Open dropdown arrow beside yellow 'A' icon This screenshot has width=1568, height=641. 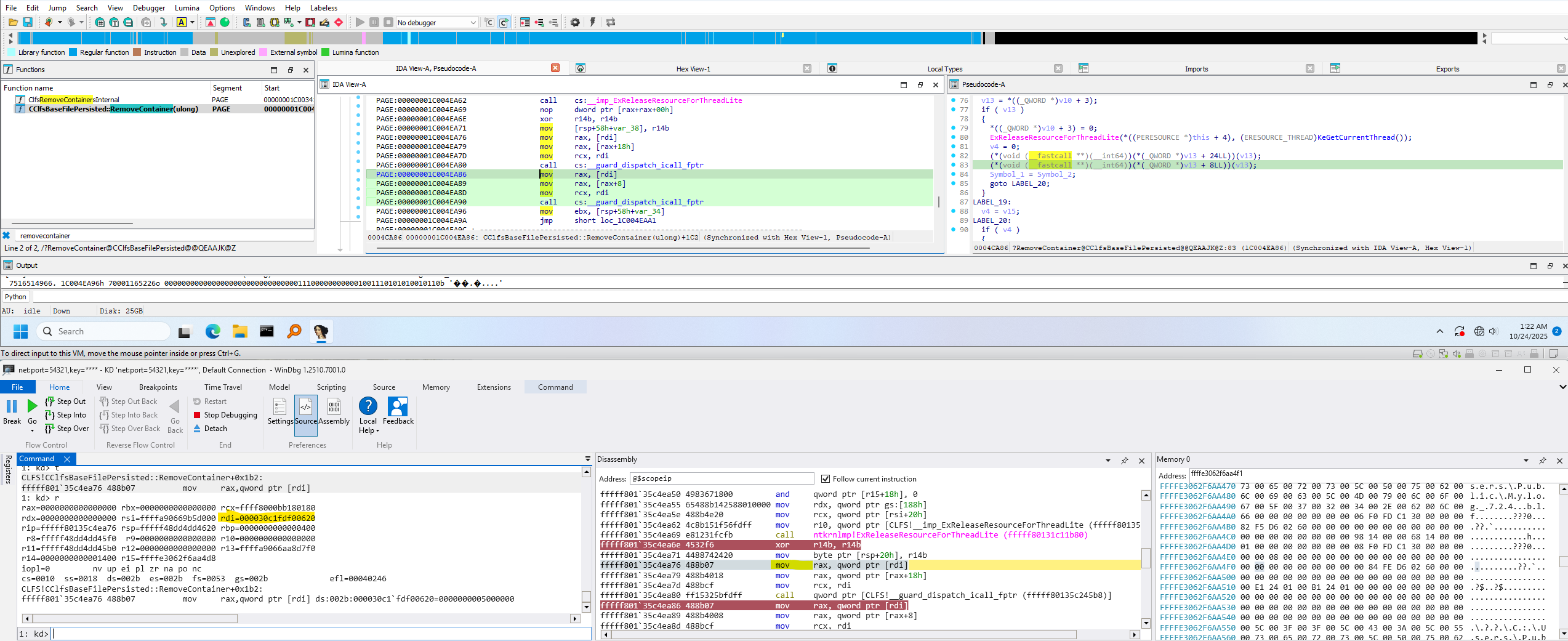(x=193, y=22)
